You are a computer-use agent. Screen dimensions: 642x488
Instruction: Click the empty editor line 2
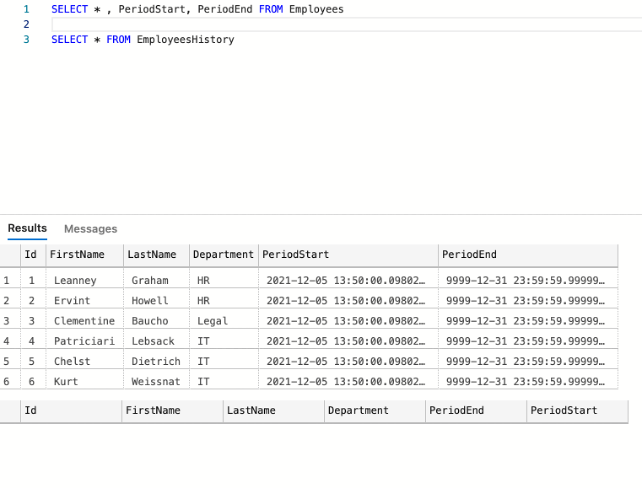click(346, 25)
